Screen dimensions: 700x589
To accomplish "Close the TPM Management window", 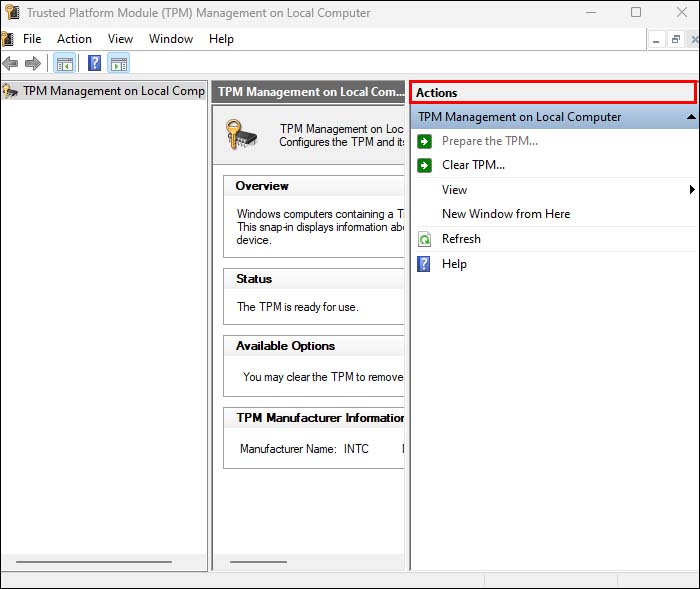I will point(682,12).
